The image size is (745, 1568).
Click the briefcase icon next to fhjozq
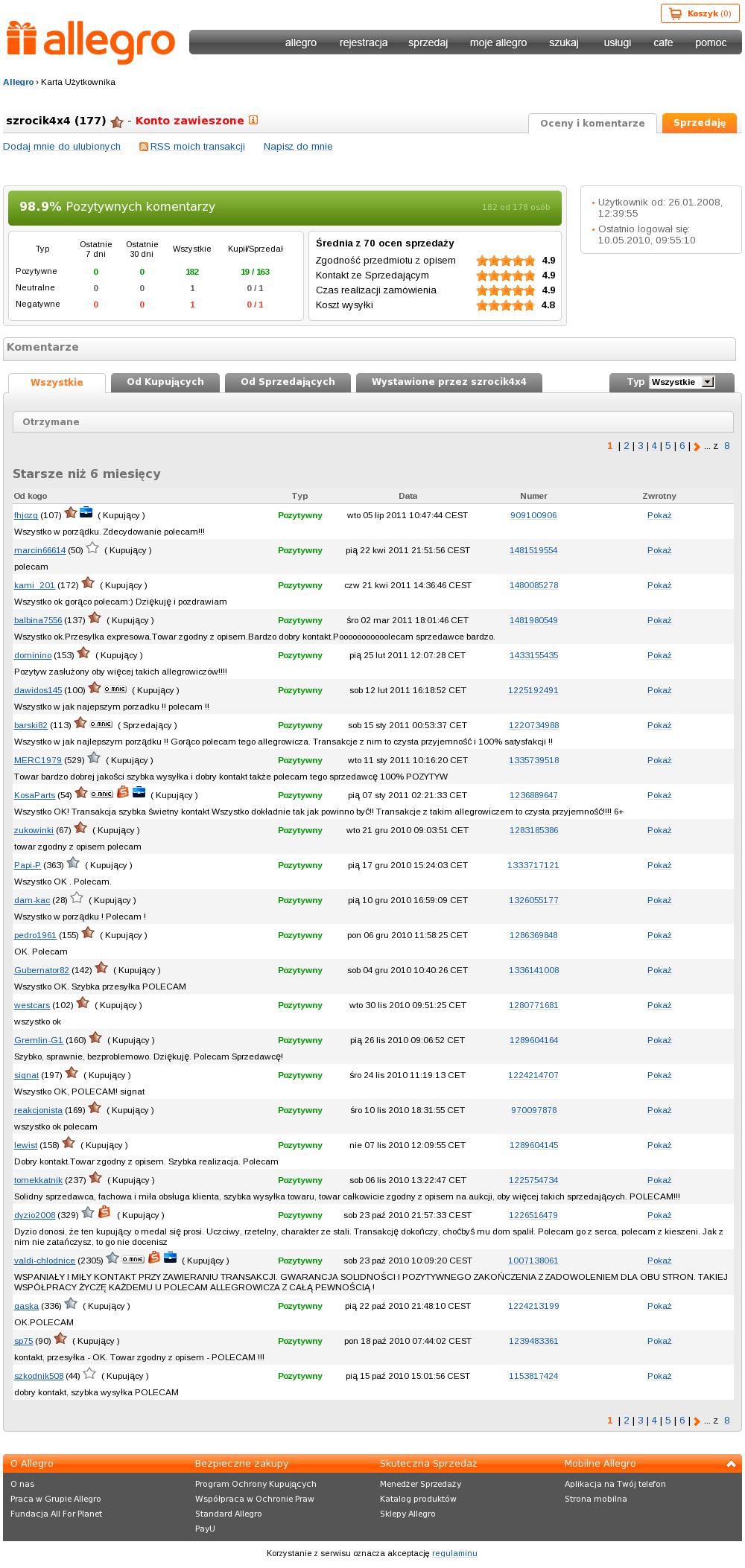pyautogui.click(x=86, y=513)
